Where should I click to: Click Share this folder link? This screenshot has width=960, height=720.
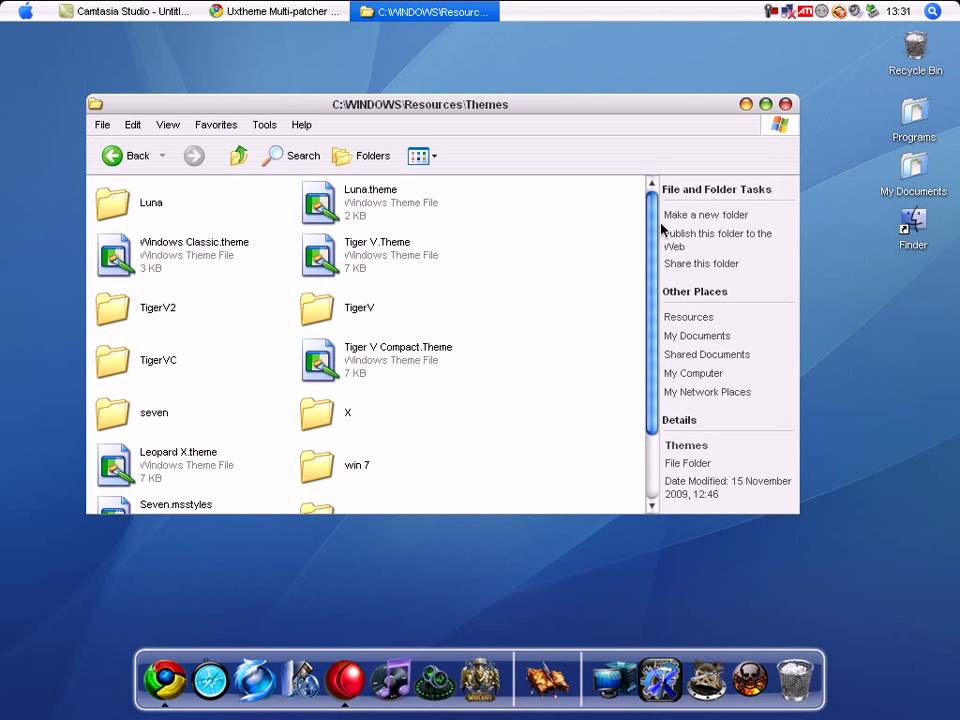(701, 263)
